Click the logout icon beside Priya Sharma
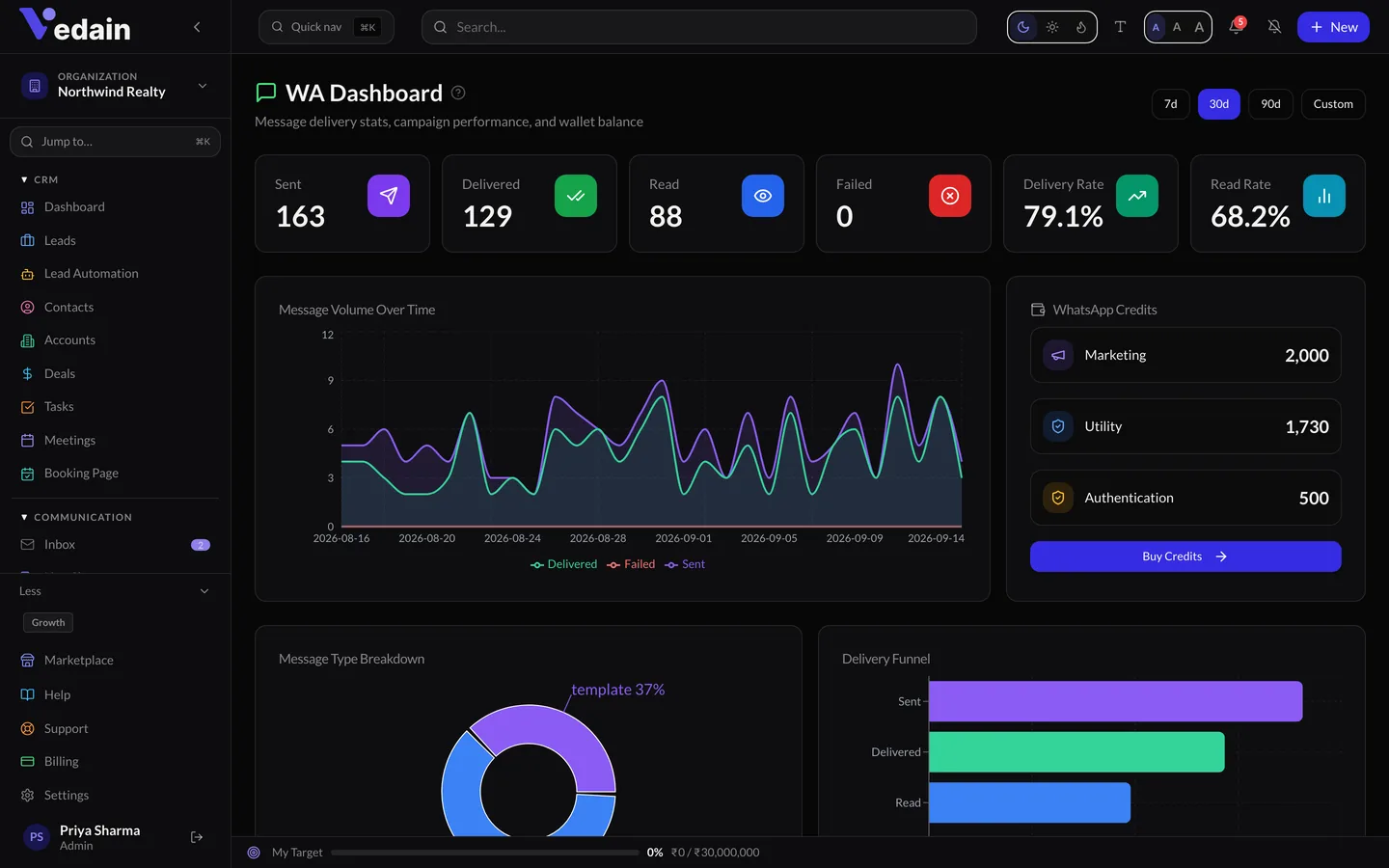 tap(197, 837)
